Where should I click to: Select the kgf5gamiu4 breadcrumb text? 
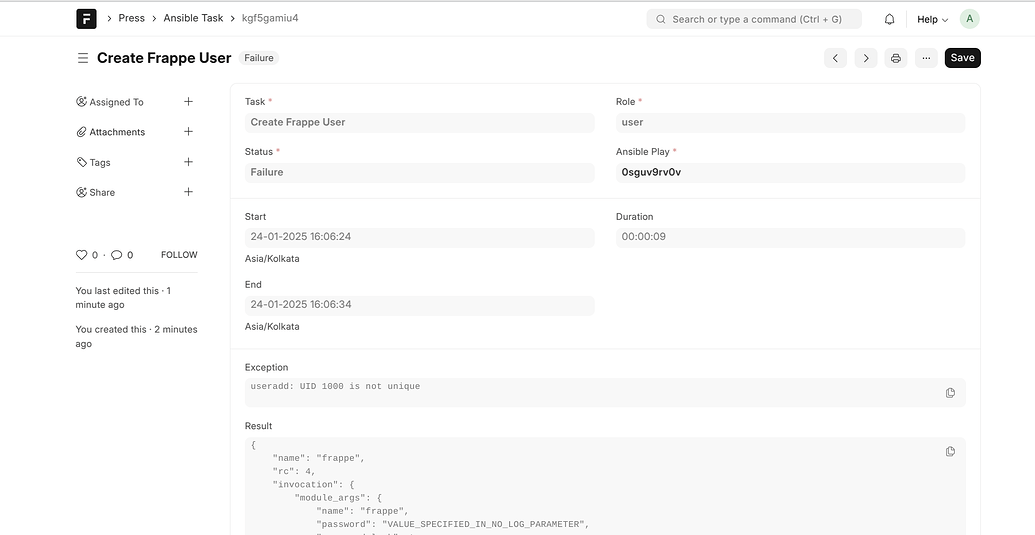[270, 18]
